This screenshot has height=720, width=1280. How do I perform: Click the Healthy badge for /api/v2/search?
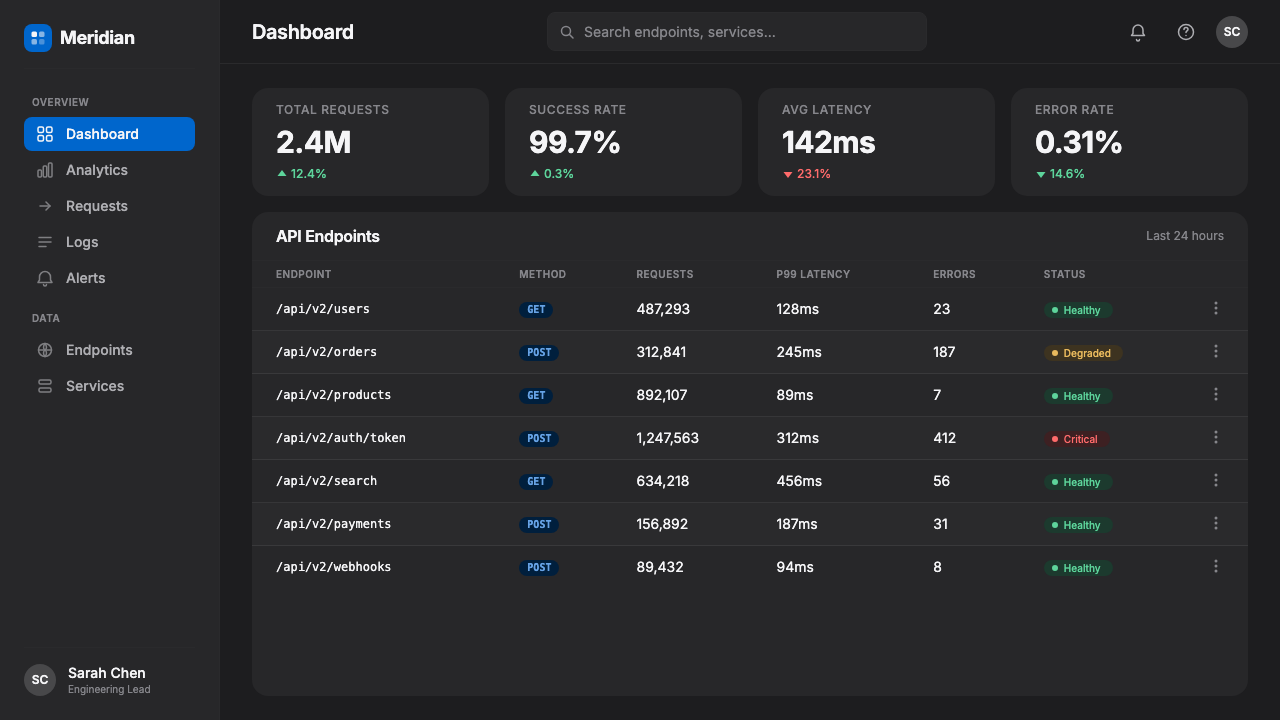point(1078,482)
